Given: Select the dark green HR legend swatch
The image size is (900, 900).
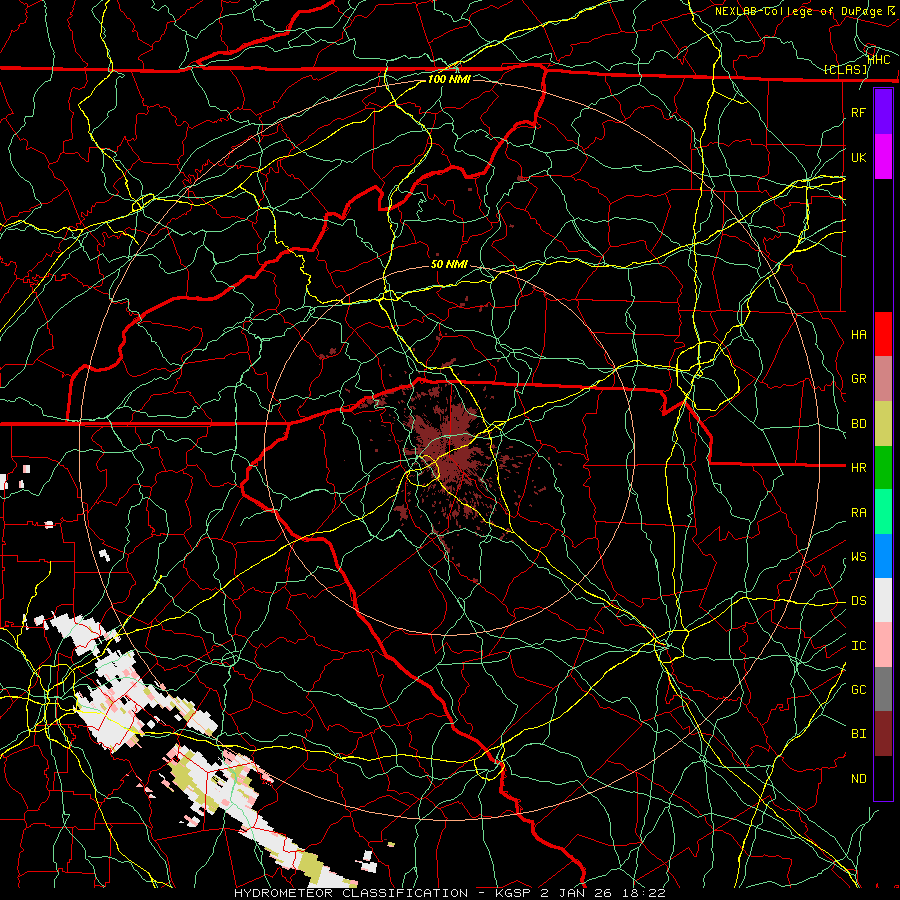Looking at the screenshot, I should click(x=883, y=467).
